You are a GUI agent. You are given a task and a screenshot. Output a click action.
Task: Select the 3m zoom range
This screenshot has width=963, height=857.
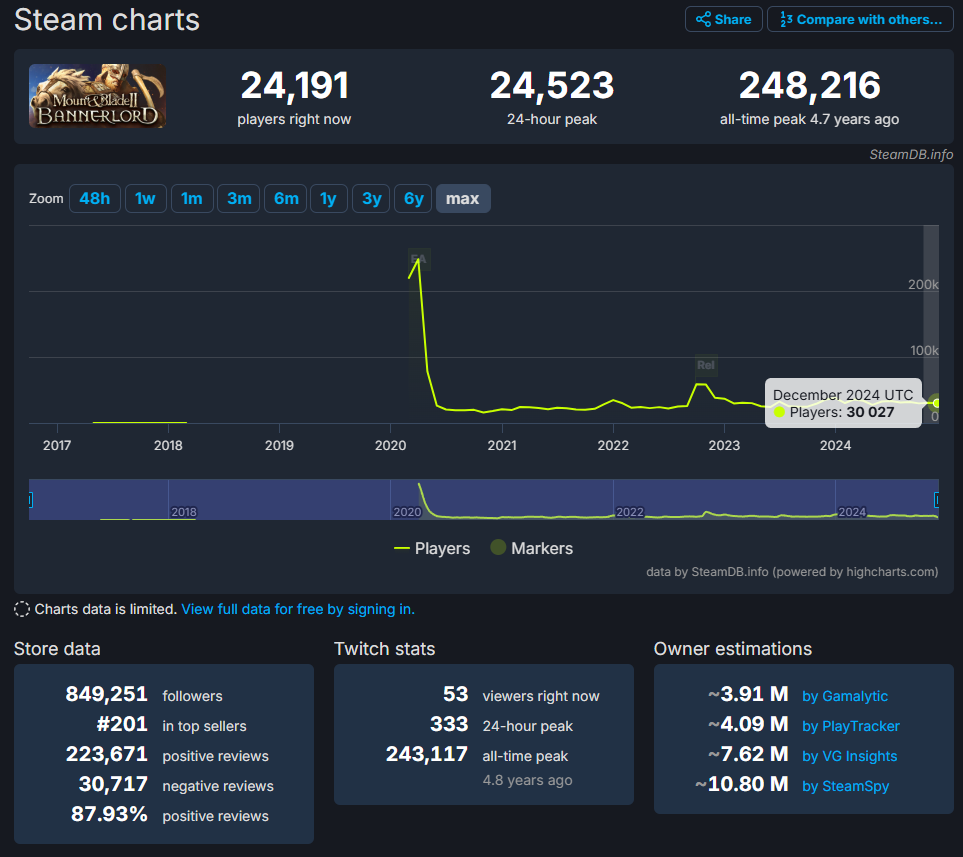pos(239,198)
